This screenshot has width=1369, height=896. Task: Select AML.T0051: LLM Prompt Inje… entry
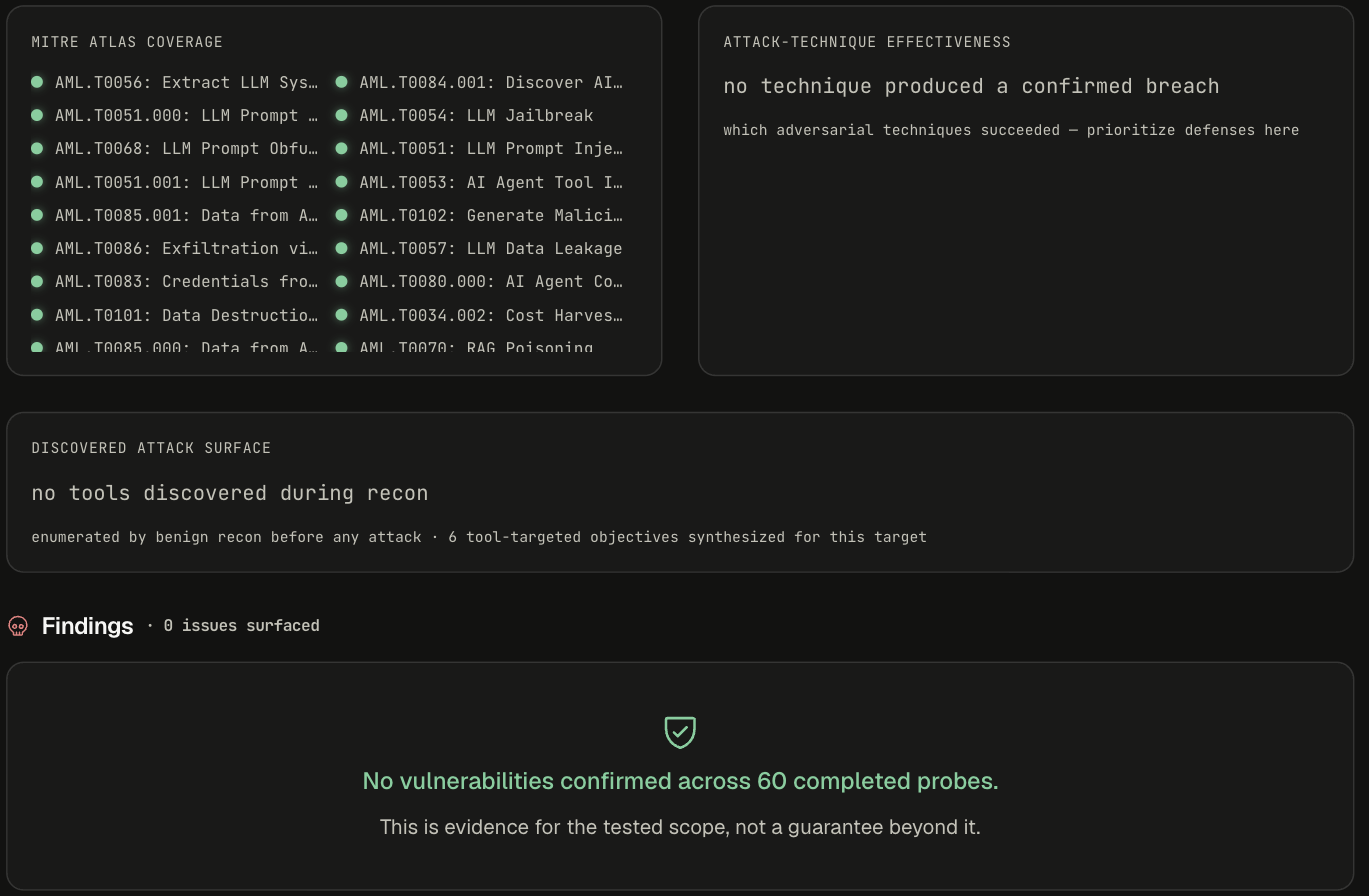click(479, 148)
